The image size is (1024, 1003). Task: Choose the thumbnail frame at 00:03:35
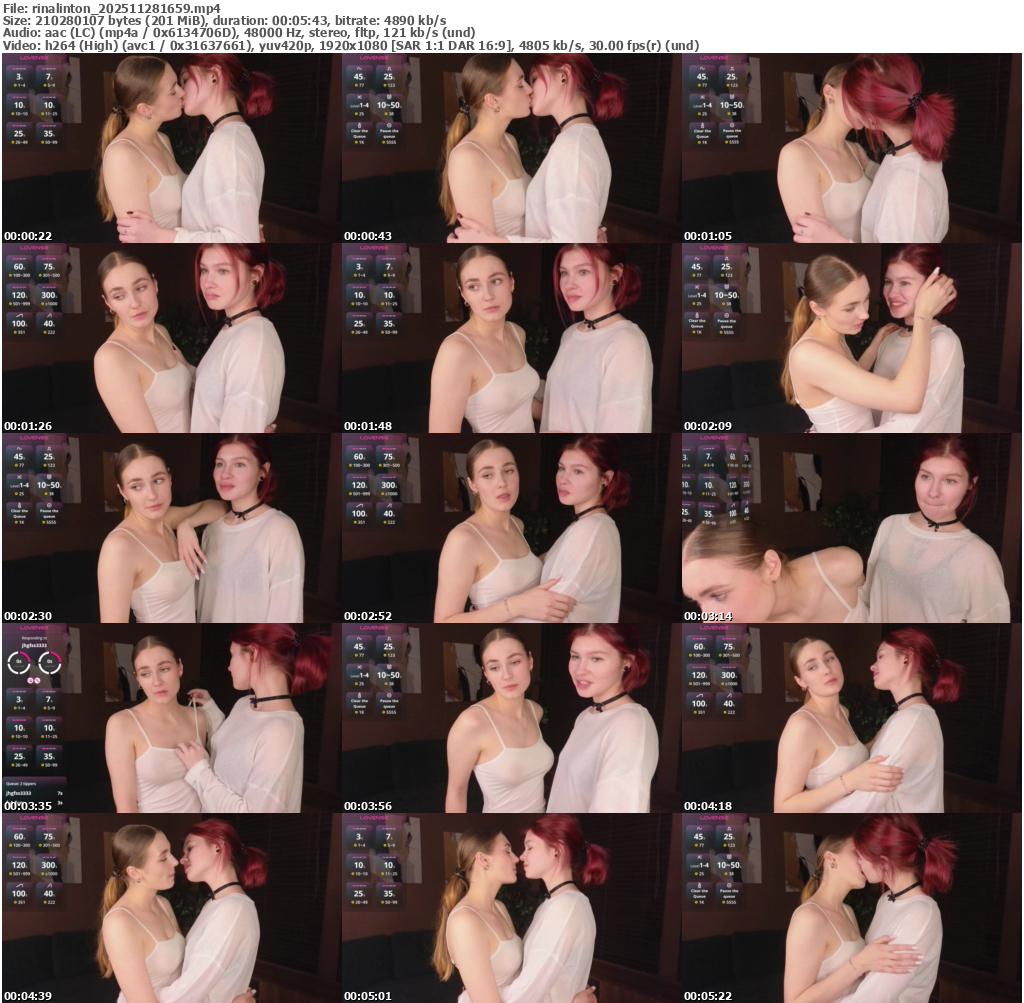(171, 718)
